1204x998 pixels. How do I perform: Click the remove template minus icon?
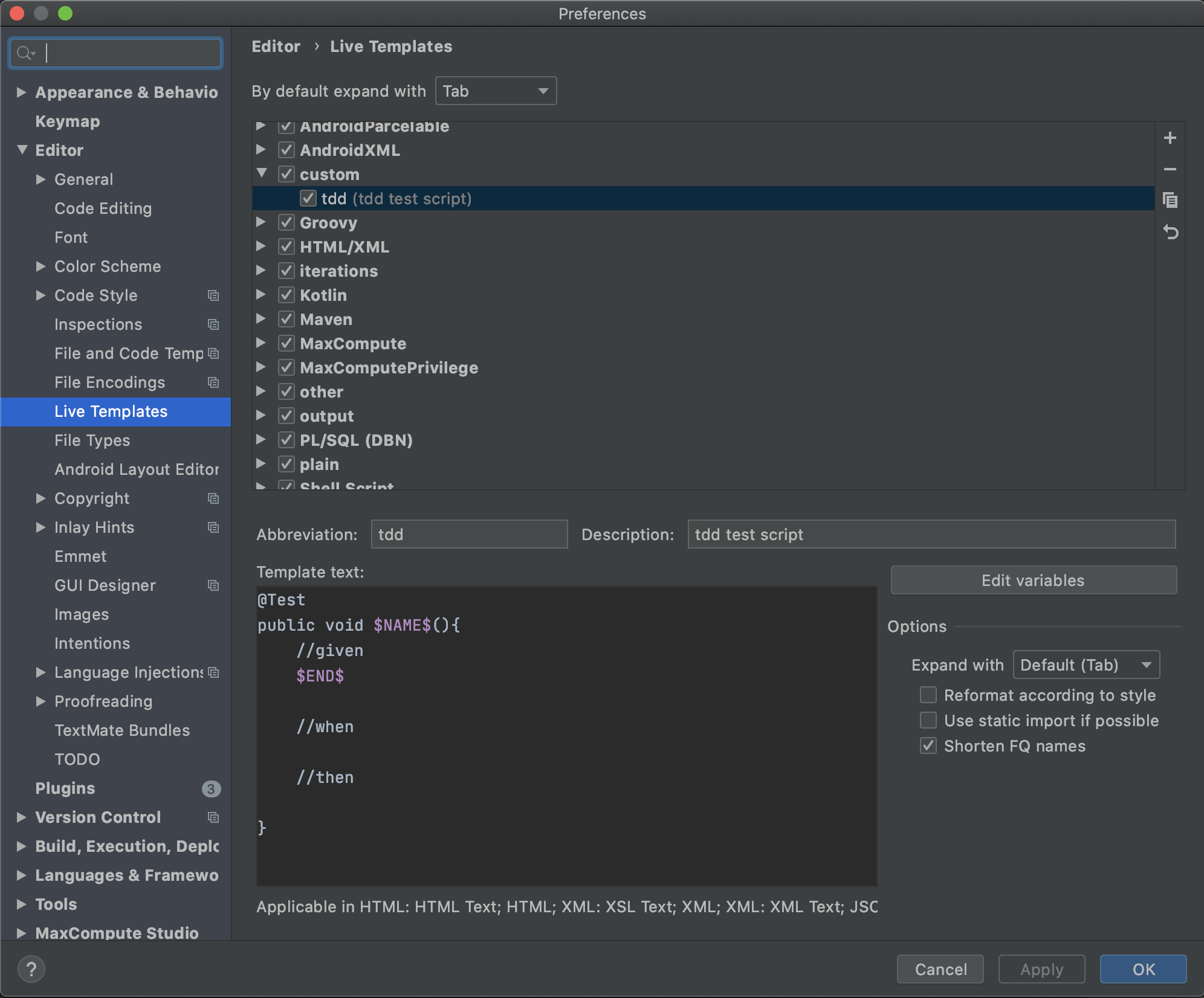pos(1170,170)
